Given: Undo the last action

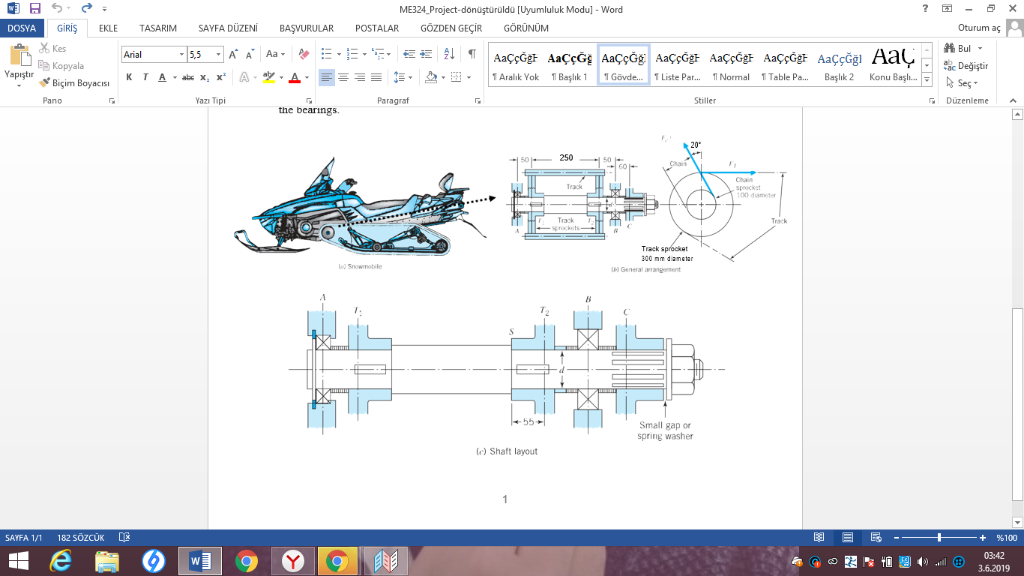Looking at the screenshot, I should tap(57, 8).
